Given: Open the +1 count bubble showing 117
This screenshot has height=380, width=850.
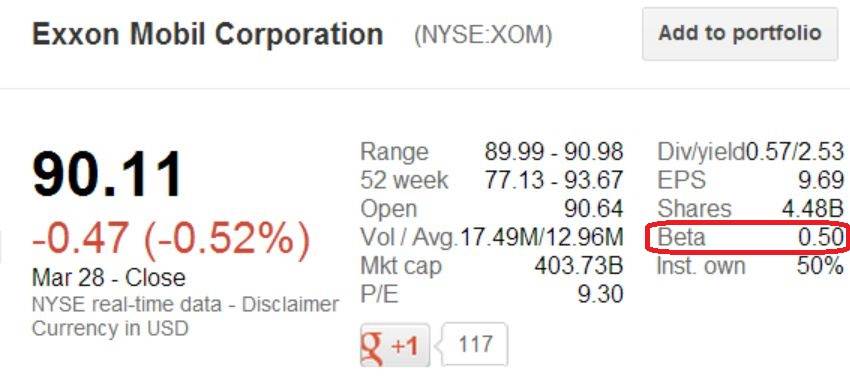Looking at the screenshot, I should 475,344.
